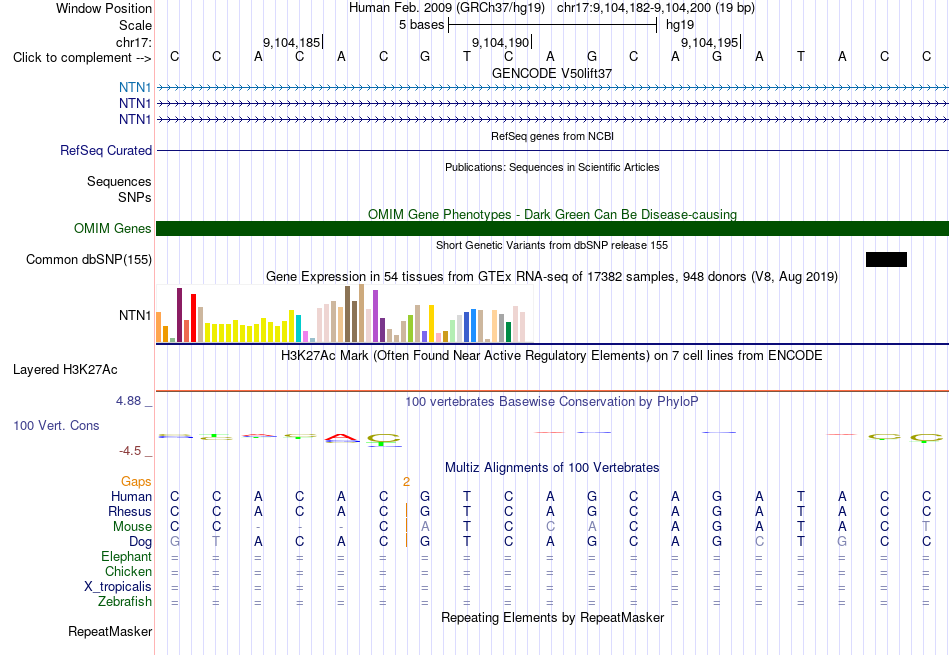Open 'H3K27Ac Mark' ENCODE track title

coord(552,356)
